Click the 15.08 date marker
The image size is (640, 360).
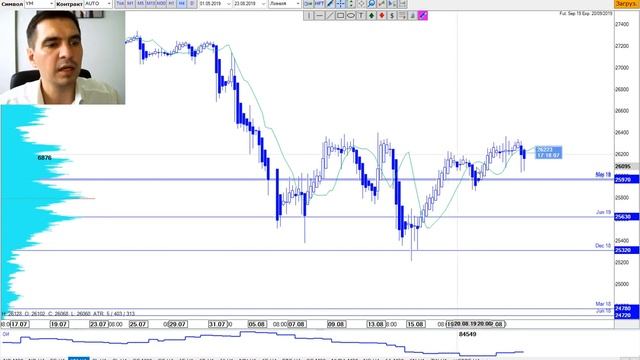(x=415, y=324)
